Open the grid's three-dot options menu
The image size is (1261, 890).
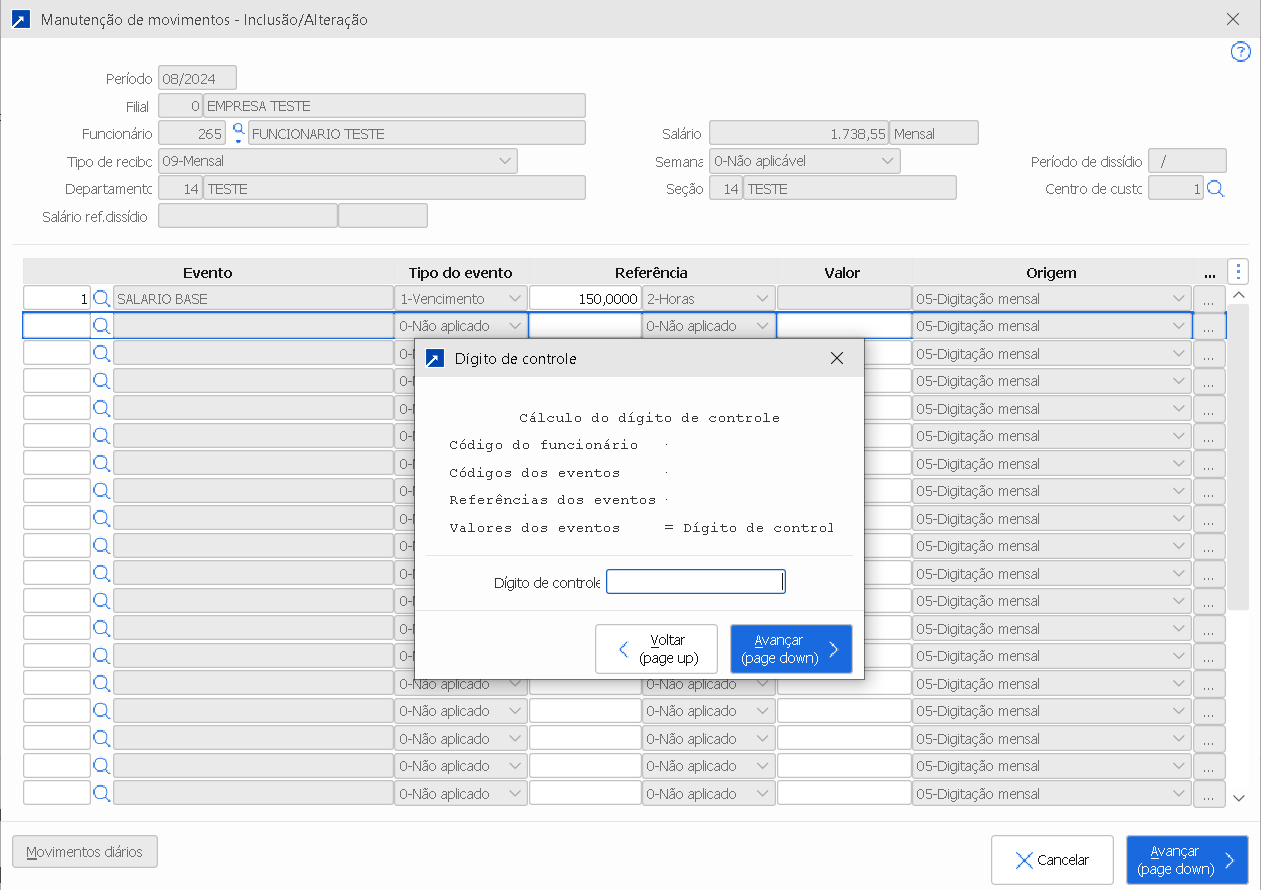click(x=1238, y=271)
